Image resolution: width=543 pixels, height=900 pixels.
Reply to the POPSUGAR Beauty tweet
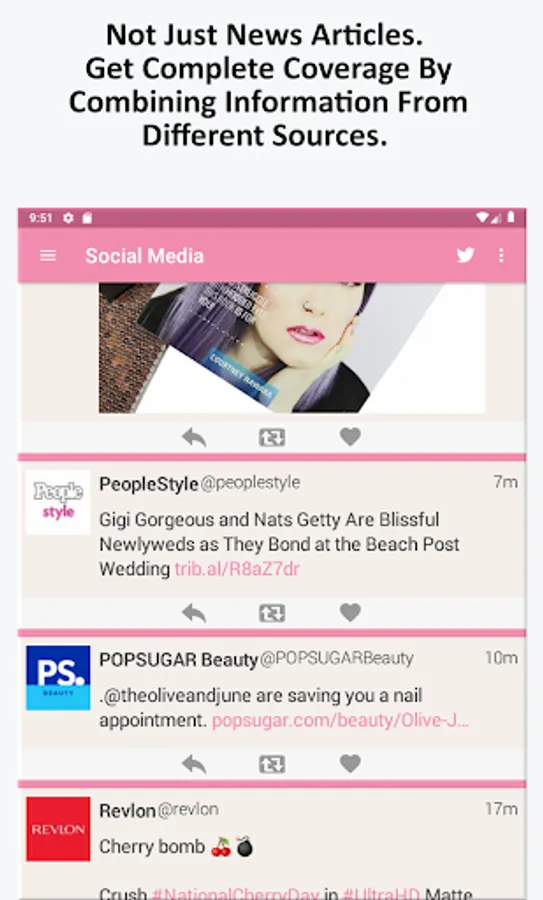coord(194,764)
